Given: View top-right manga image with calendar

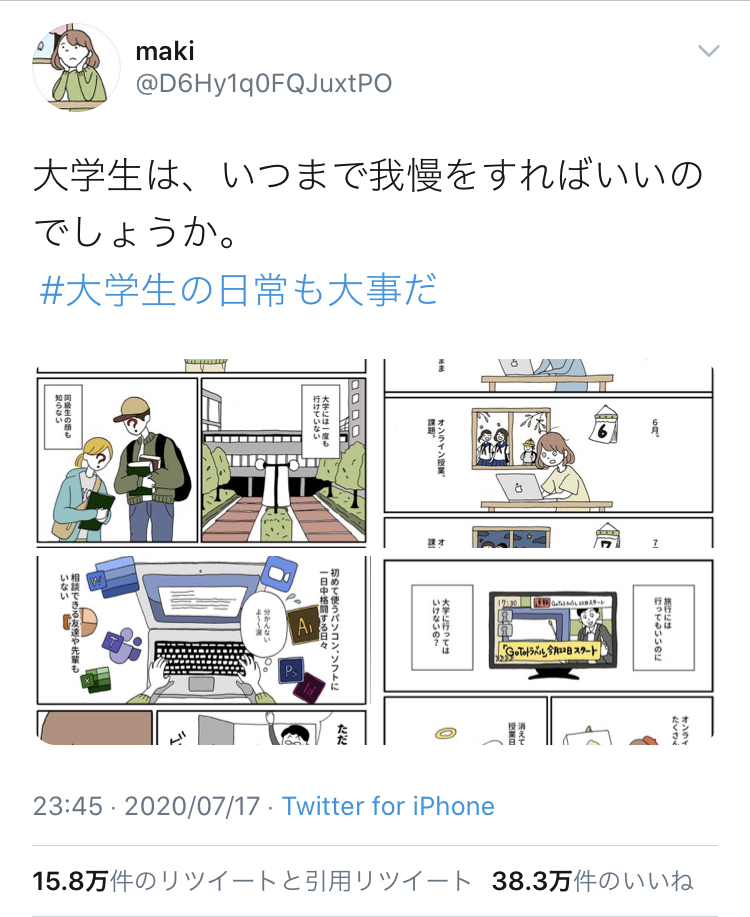Looking at the screenshot, I should click(549, 454).
